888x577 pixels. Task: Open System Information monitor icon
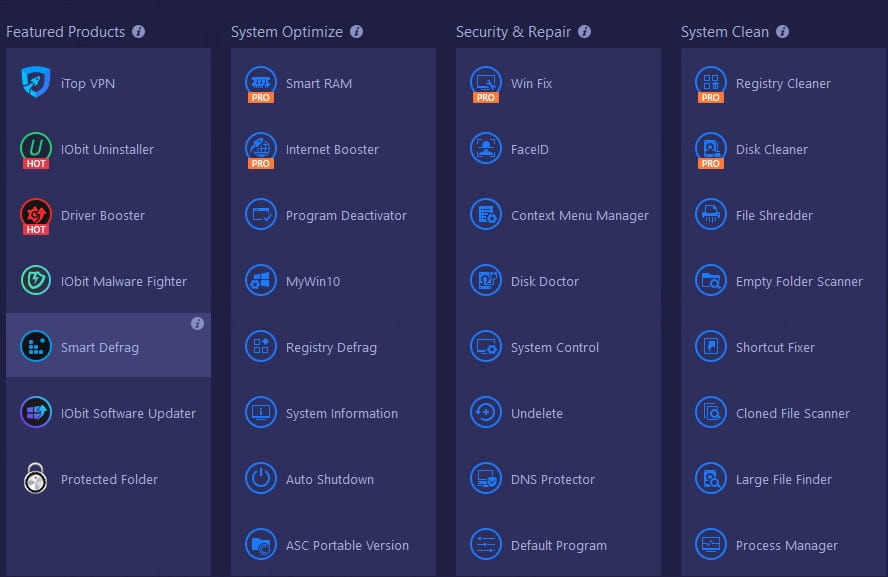[x=261, y=412]
